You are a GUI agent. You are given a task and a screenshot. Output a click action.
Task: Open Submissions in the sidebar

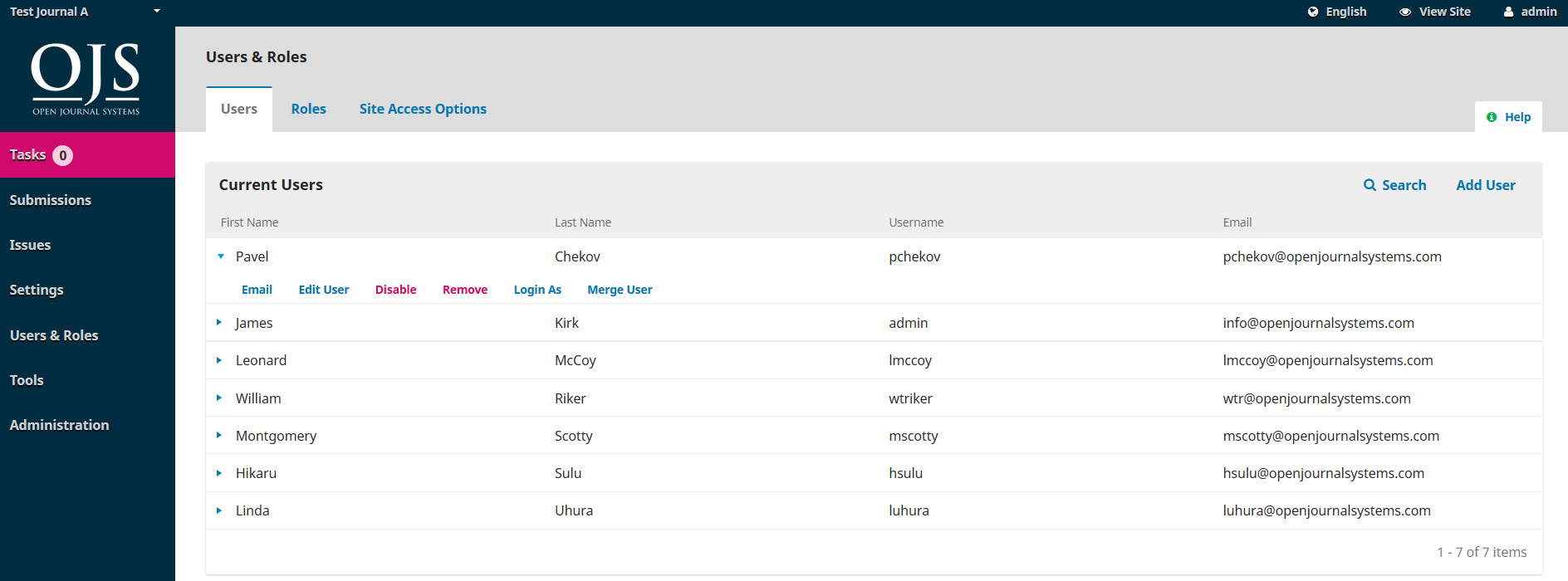51,200
